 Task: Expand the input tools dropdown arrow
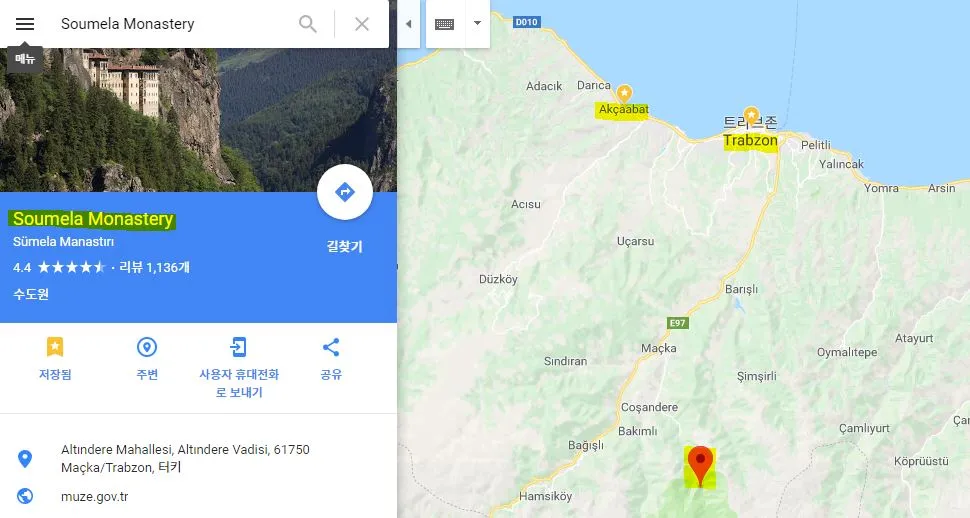coord(477,24)
